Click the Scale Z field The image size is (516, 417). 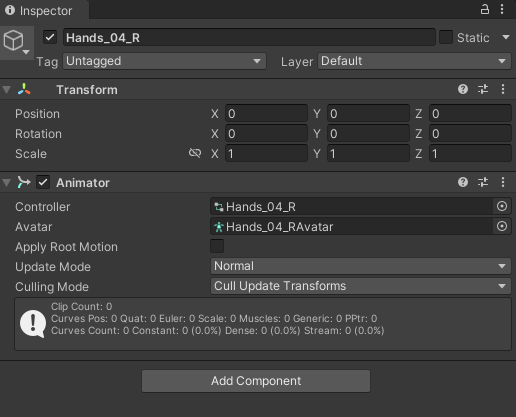[x=470, y=154]
